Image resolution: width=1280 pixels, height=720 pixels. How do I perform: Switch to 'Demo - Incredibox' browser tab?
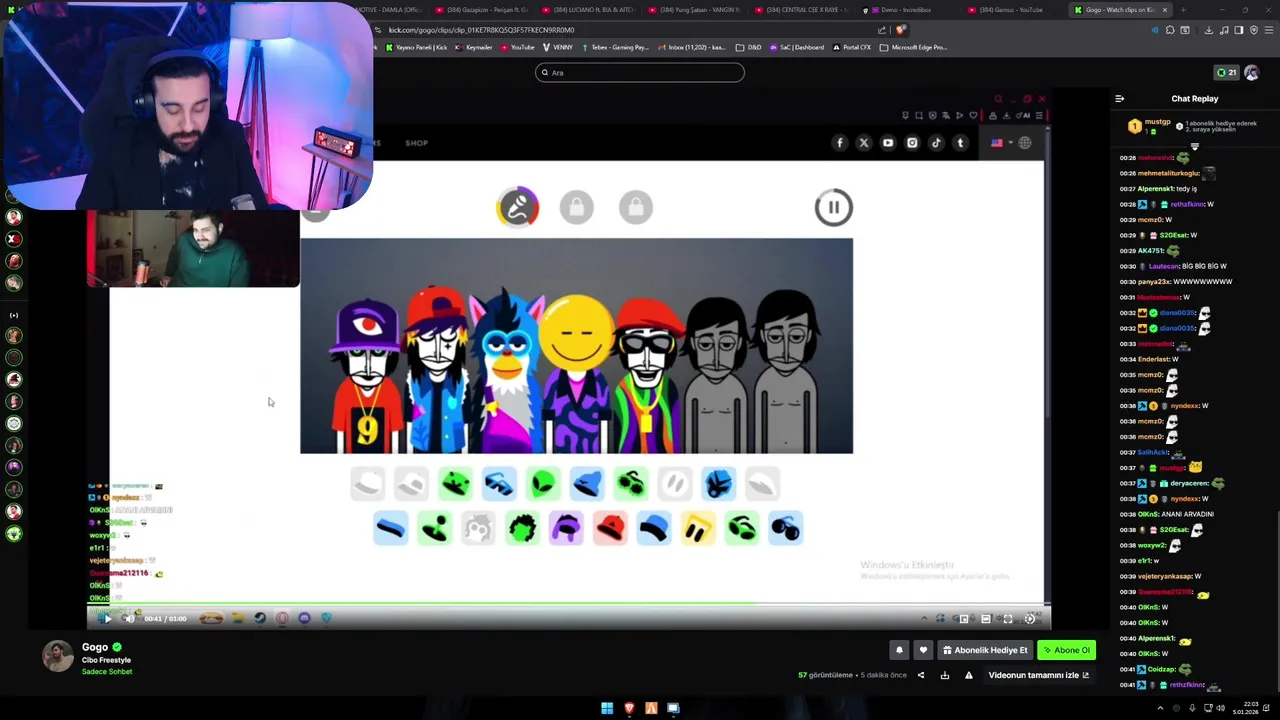(906, 10)
